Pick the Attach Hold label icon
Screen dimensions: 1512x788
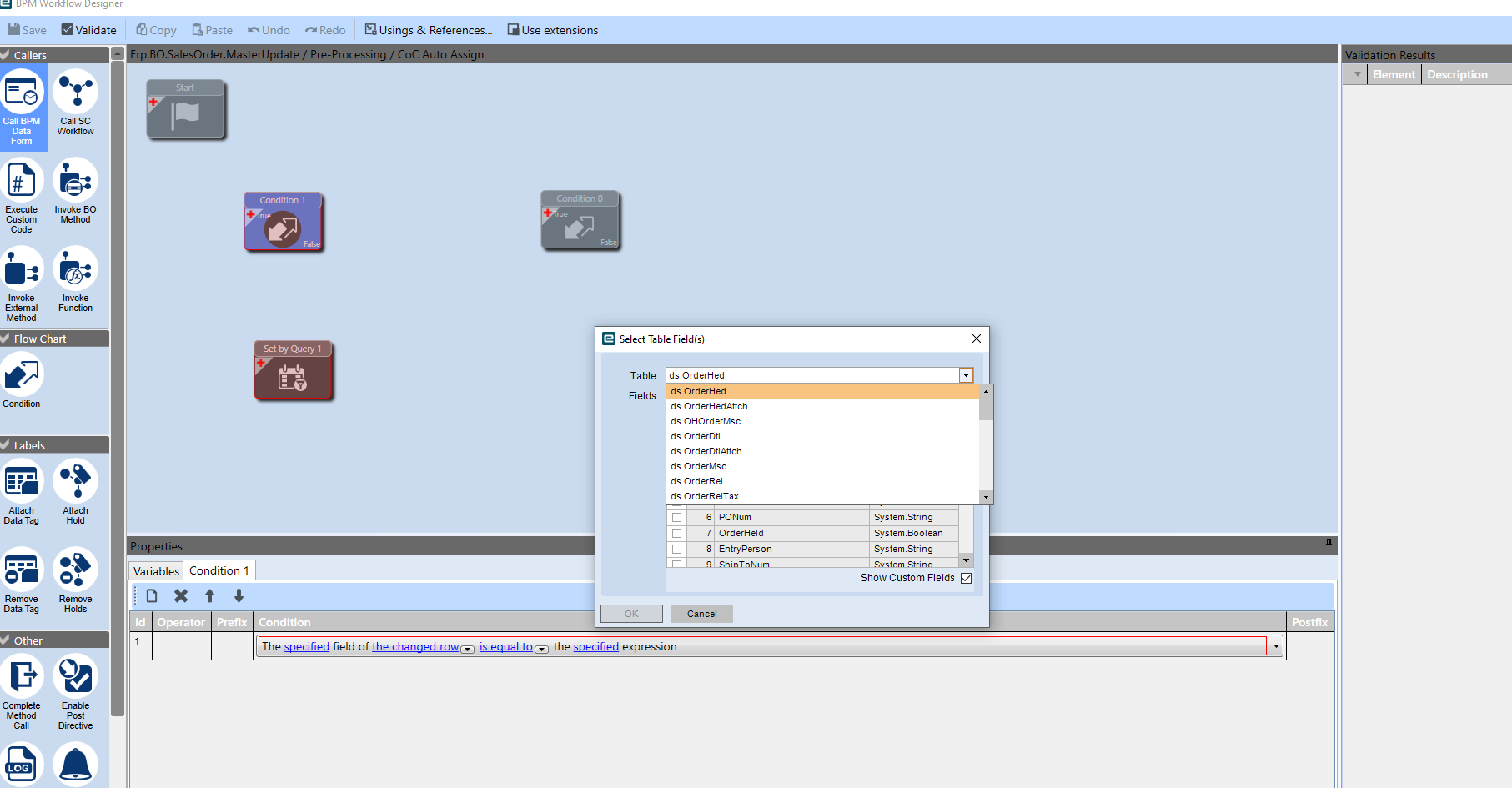[x=75, y=492]
